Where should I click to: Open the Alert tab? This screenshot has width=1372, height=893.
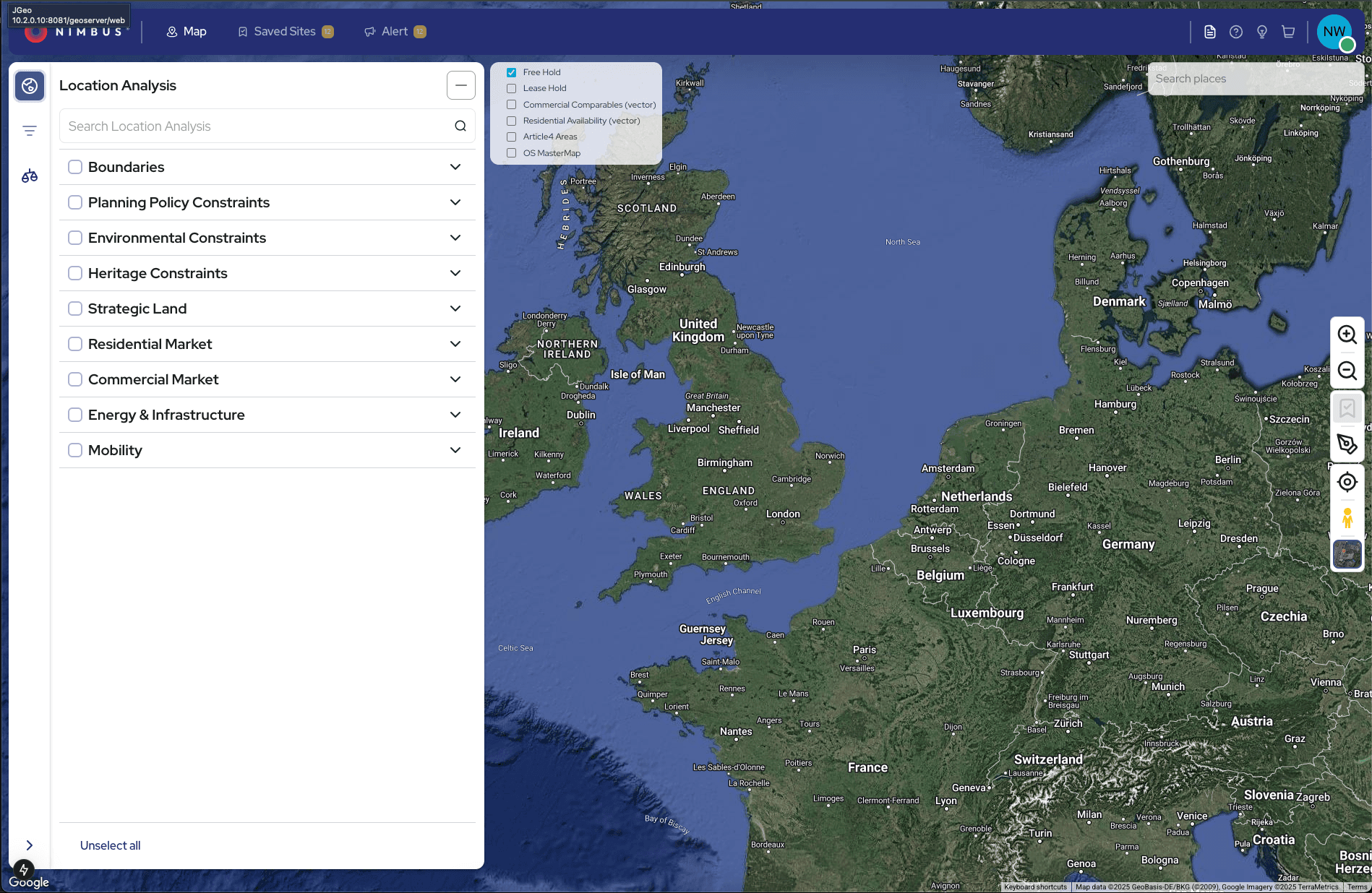pyautogui.click(x=395, y=32)
